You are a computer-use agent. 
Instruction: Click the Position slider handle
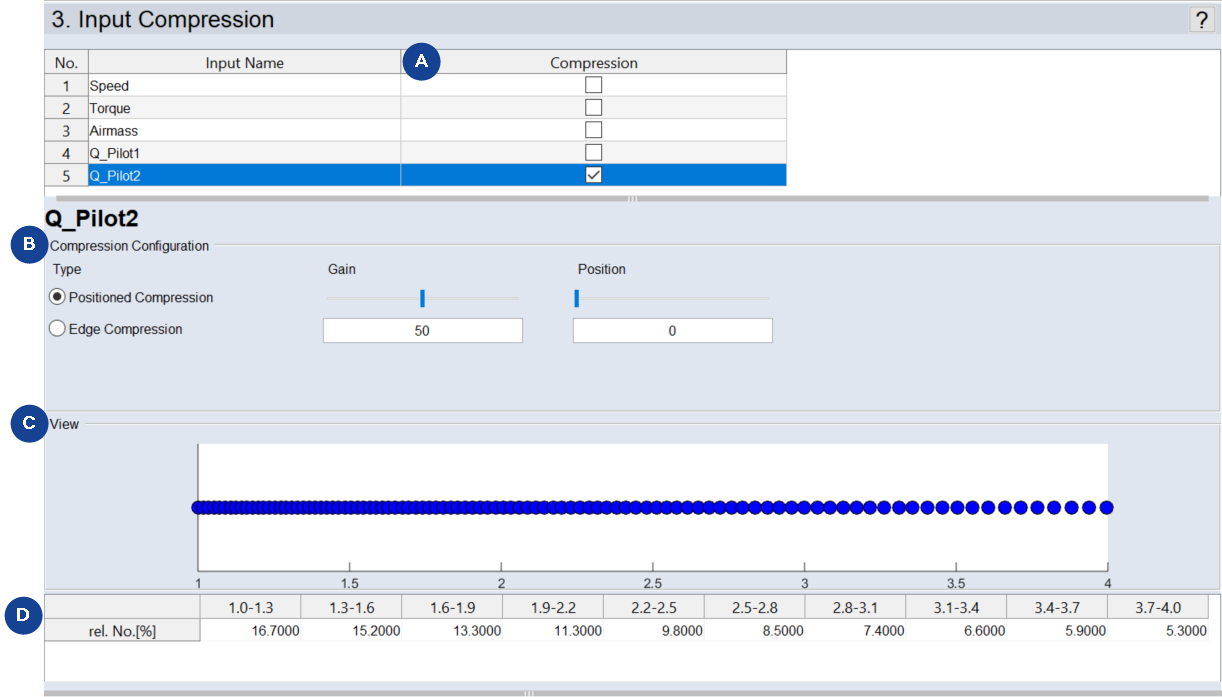point(576,298)
